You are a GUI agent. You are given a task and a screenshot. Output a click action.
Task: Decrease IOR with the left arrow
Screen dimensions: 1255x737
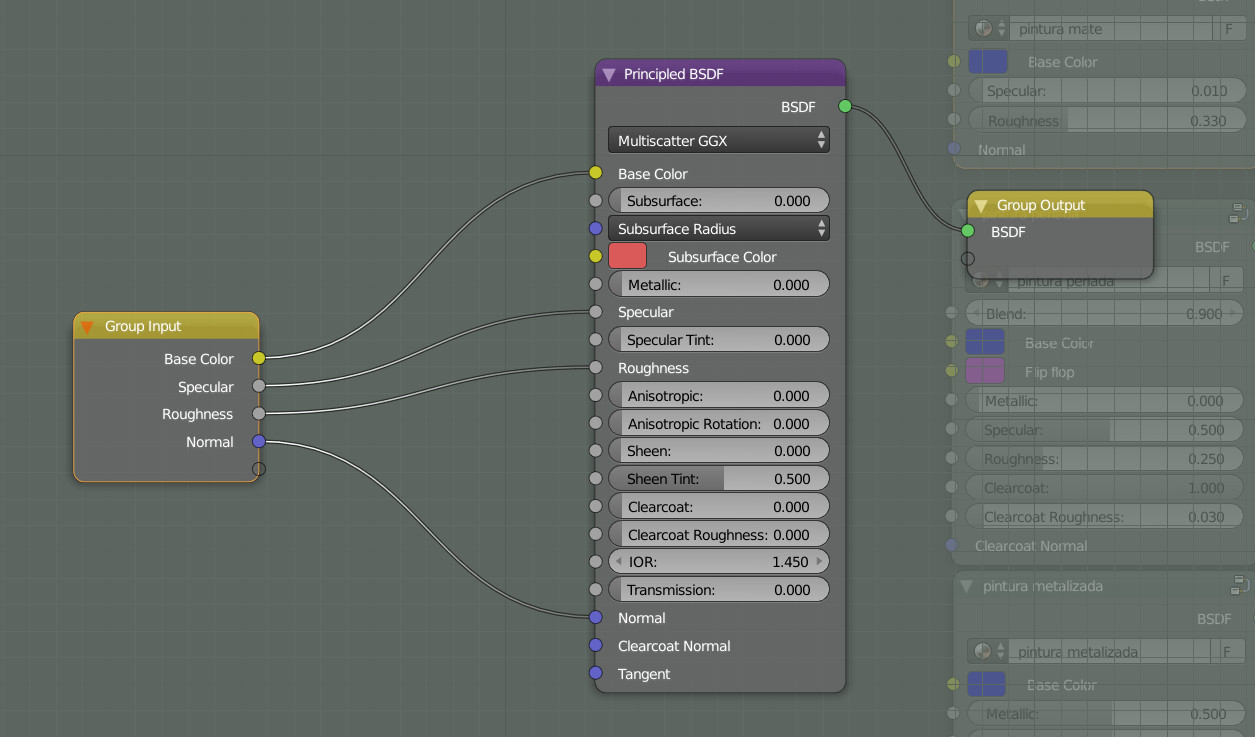pyautogui.click(x=618, y=562)
